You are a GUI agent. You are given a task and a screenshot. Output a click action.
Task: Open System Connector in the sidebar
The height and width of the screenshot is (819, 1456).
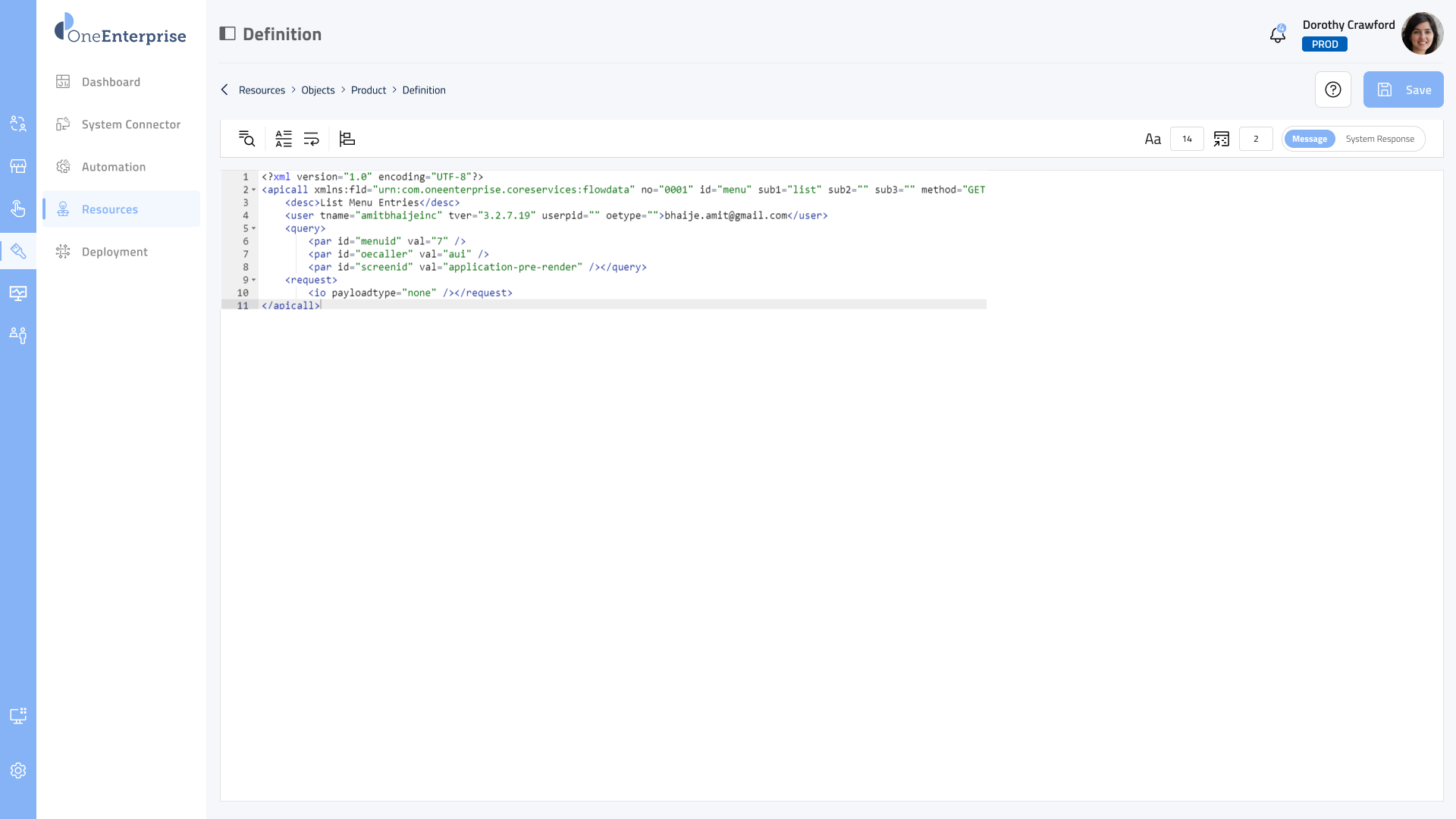130,124
